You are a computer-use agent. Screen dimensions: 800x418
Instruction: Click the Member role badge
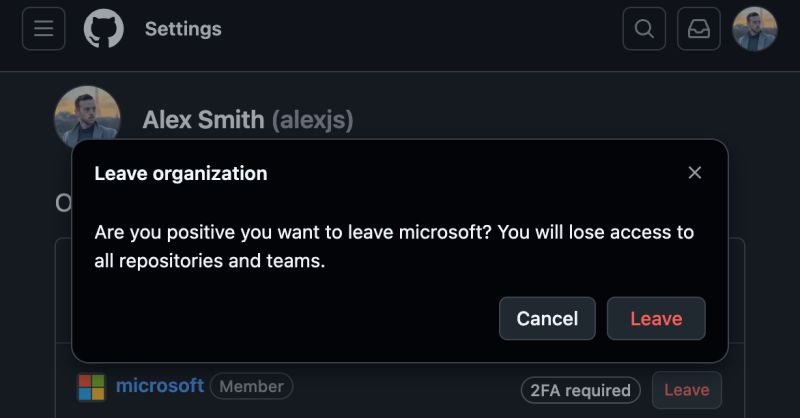coord(251,386)
